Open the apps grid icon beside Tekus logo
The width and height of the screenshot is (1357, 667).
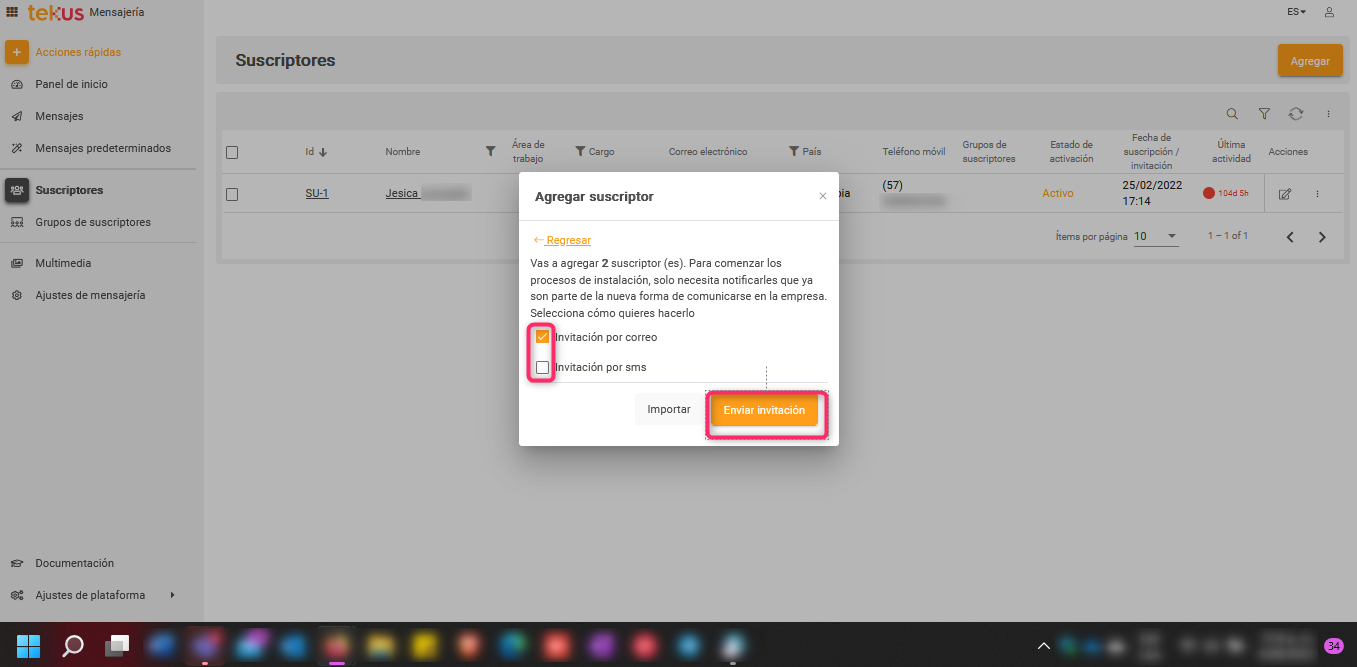[x=13, y=12]
